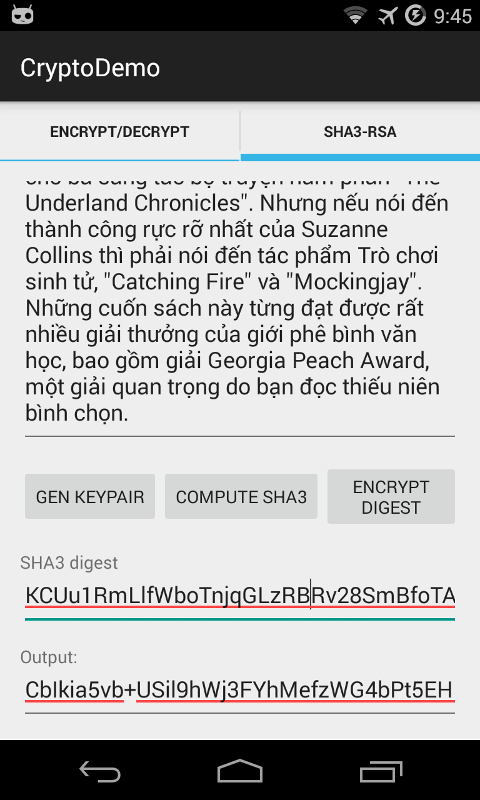The height and width of the screenshot is (800, 480).
Task: Focus the SHA3 digest input field
Action: (x=240, y=597)
